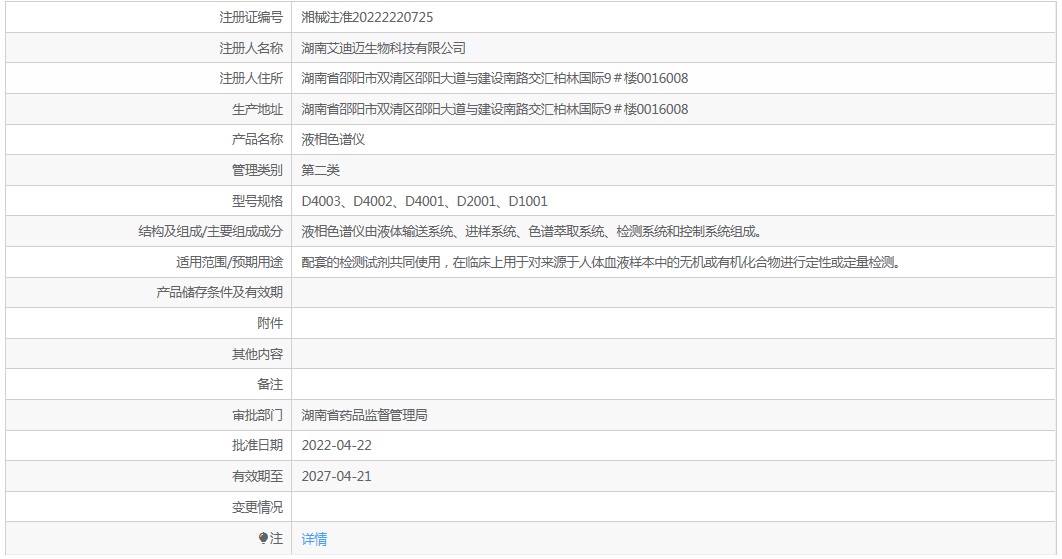
Task: Click the 生产地址 address value
Action: (x=494, y=109)
